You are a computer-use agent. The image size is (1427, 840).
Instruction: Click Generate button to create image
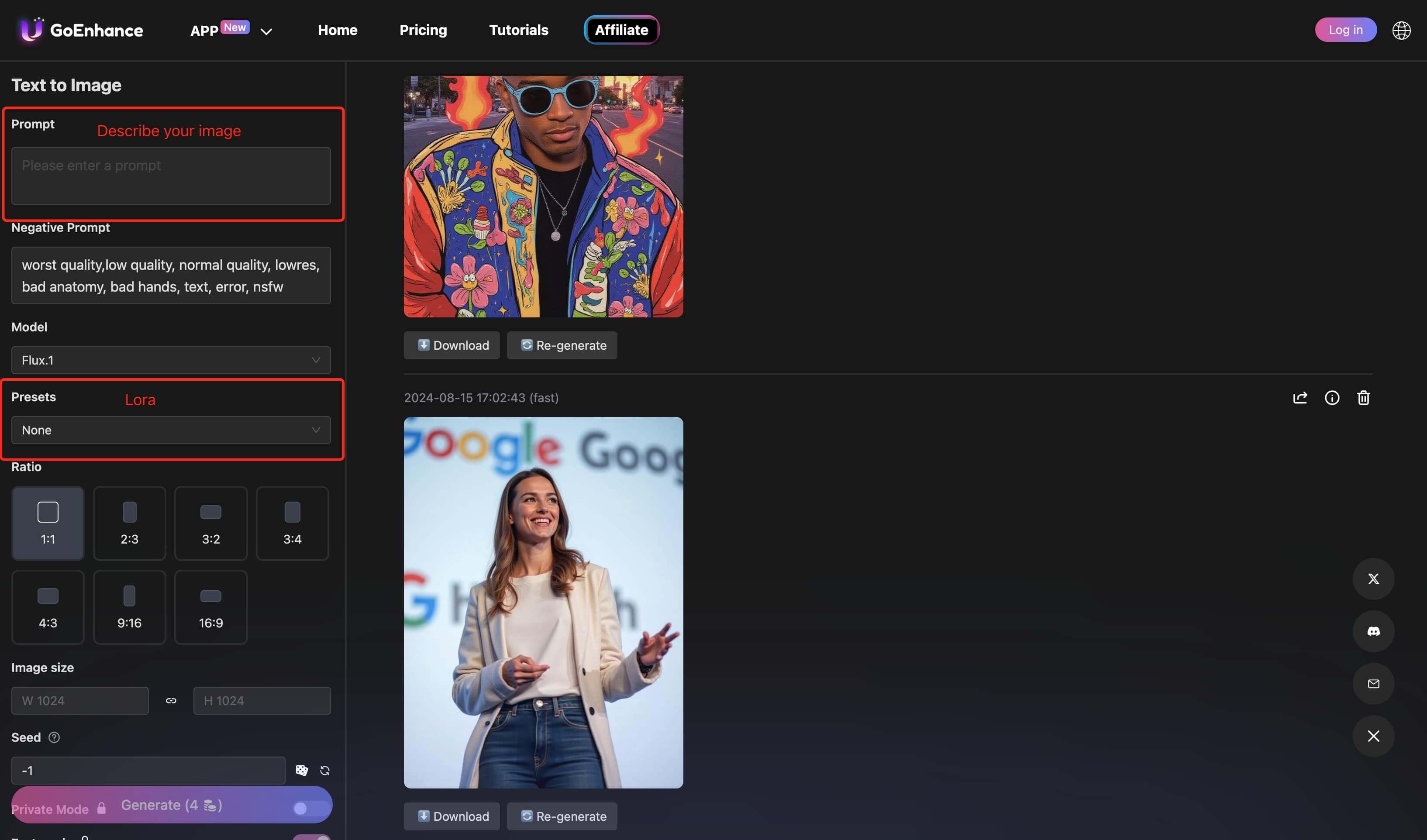(x=171, y=805)
